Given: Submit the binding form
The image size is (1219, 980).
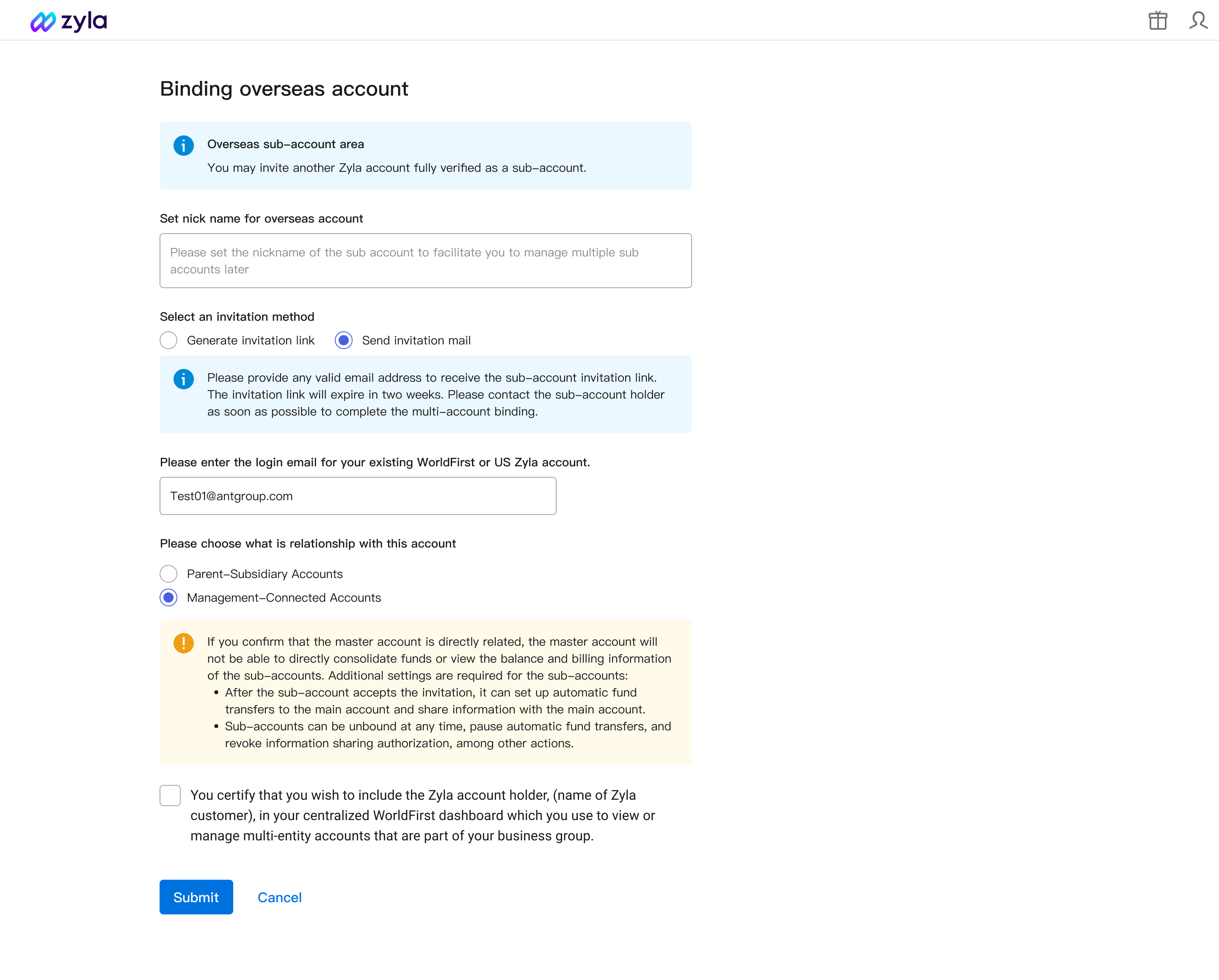Looking at the screenshot, I should [196, 897].
